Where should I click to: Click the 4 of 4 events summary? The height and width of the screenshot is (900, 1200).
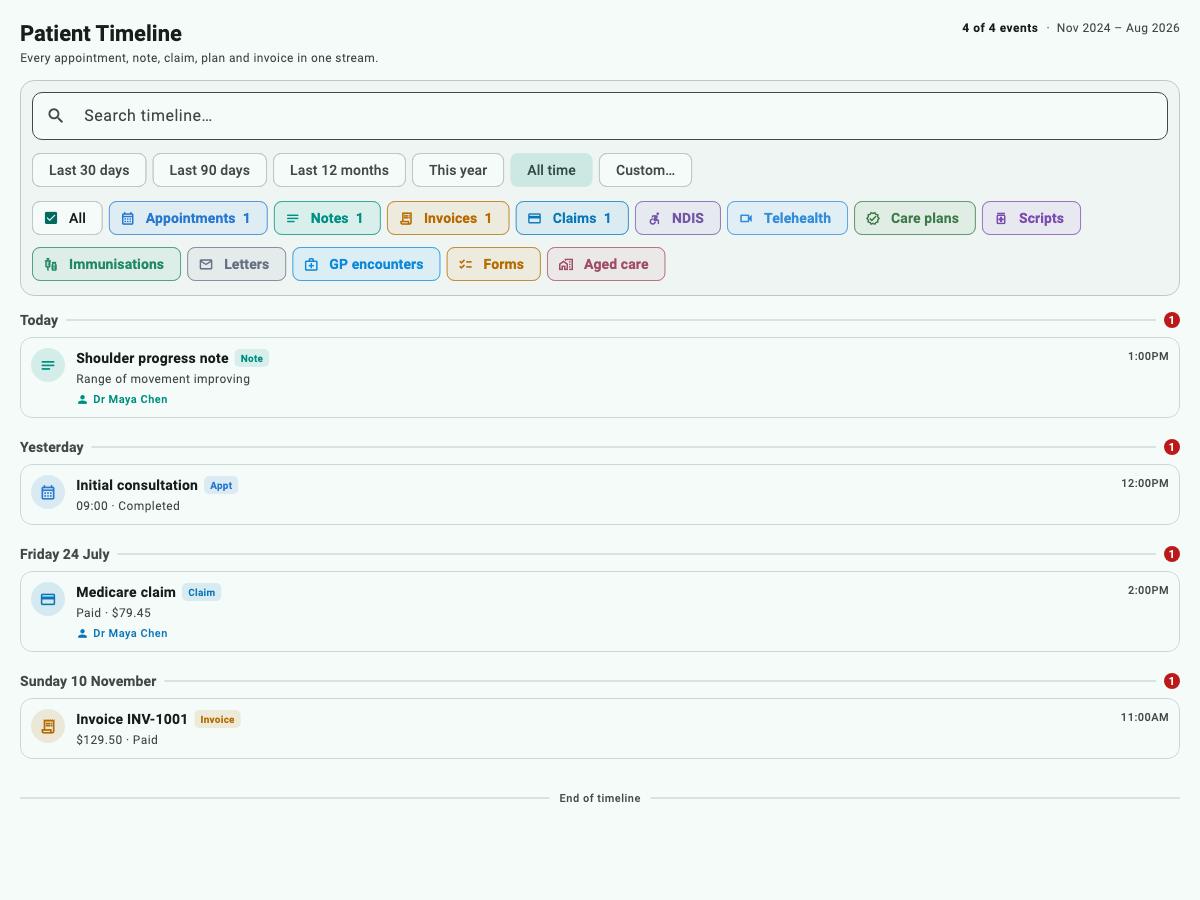pos(1000,28)
